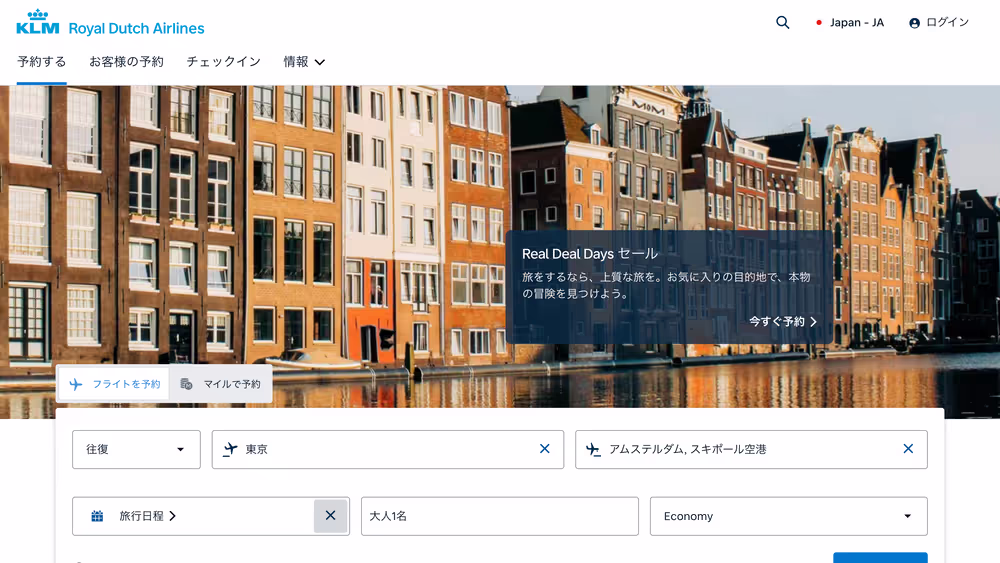1000x563 pixels.
Task: Select the フライトを予約 tab
Action: click(114, 384)
